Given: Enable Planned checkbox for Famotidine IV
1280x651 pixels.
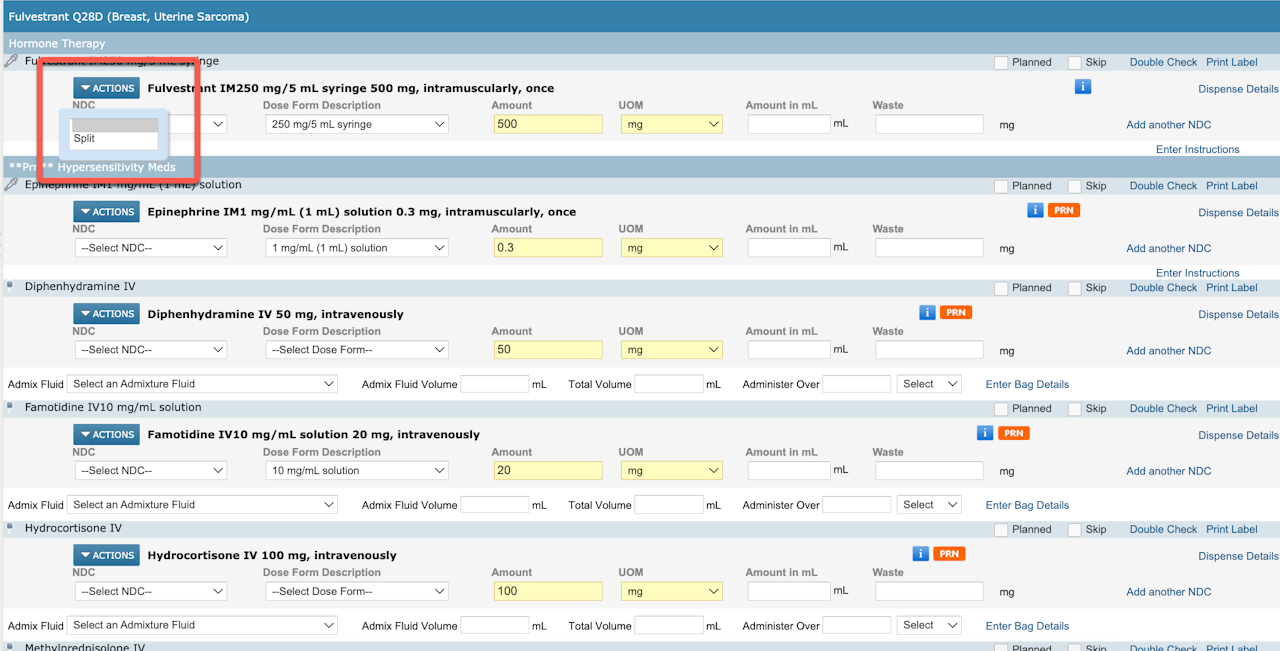Looking at the screenshot, I should [x=1001, y=409].
